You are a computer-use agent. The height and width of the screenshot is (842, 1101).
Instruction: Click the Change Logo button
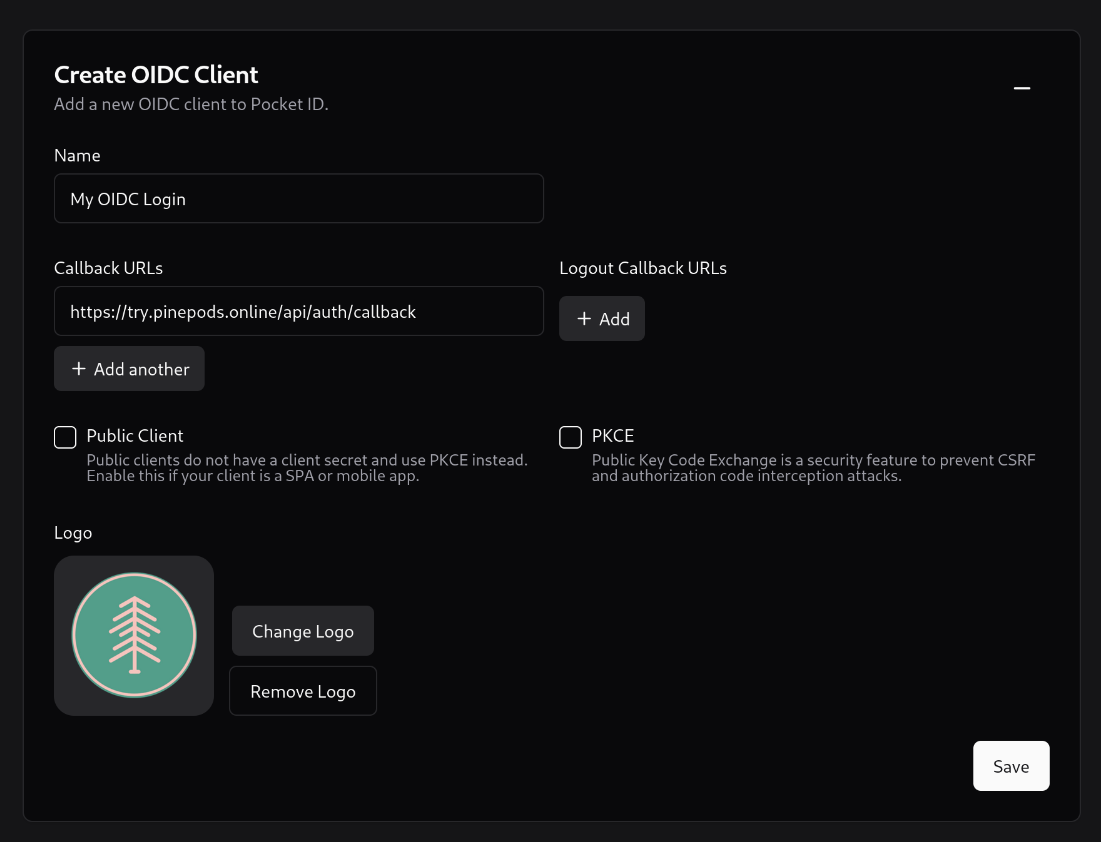point(302,630)
